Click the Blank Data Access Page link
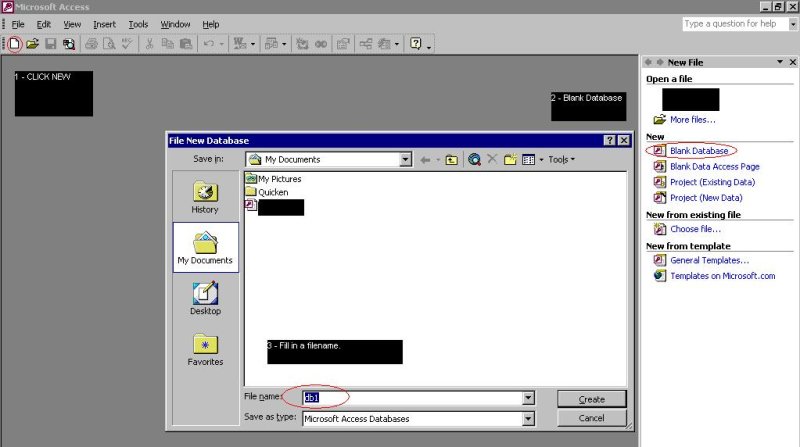800x447 pixels. [714, 166]
